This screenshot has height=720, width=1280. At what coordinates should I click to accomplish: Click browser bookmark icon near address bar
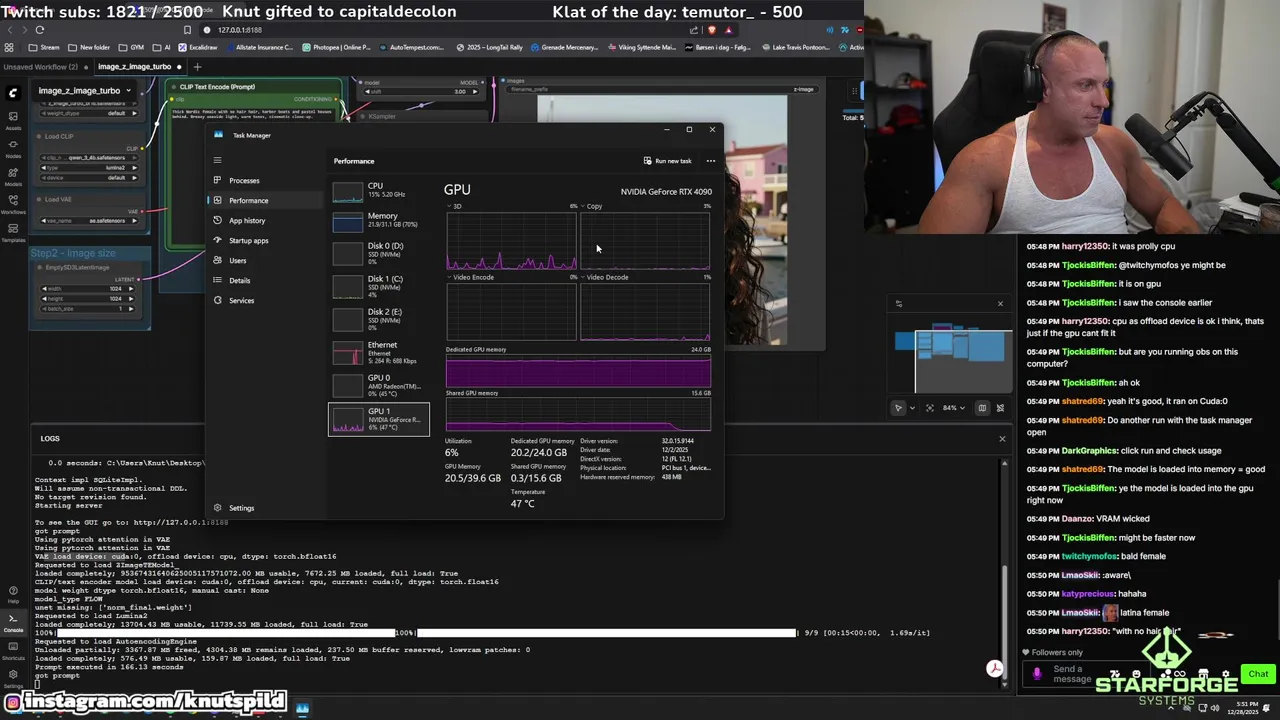pos(187,30)
